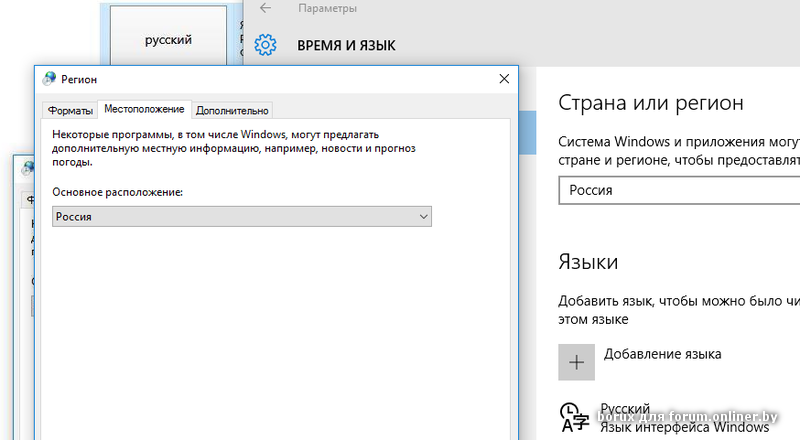Click the Добавление языка label
Image resolution: width=800 pixels, height=440 pixels.
click(662, 354)
